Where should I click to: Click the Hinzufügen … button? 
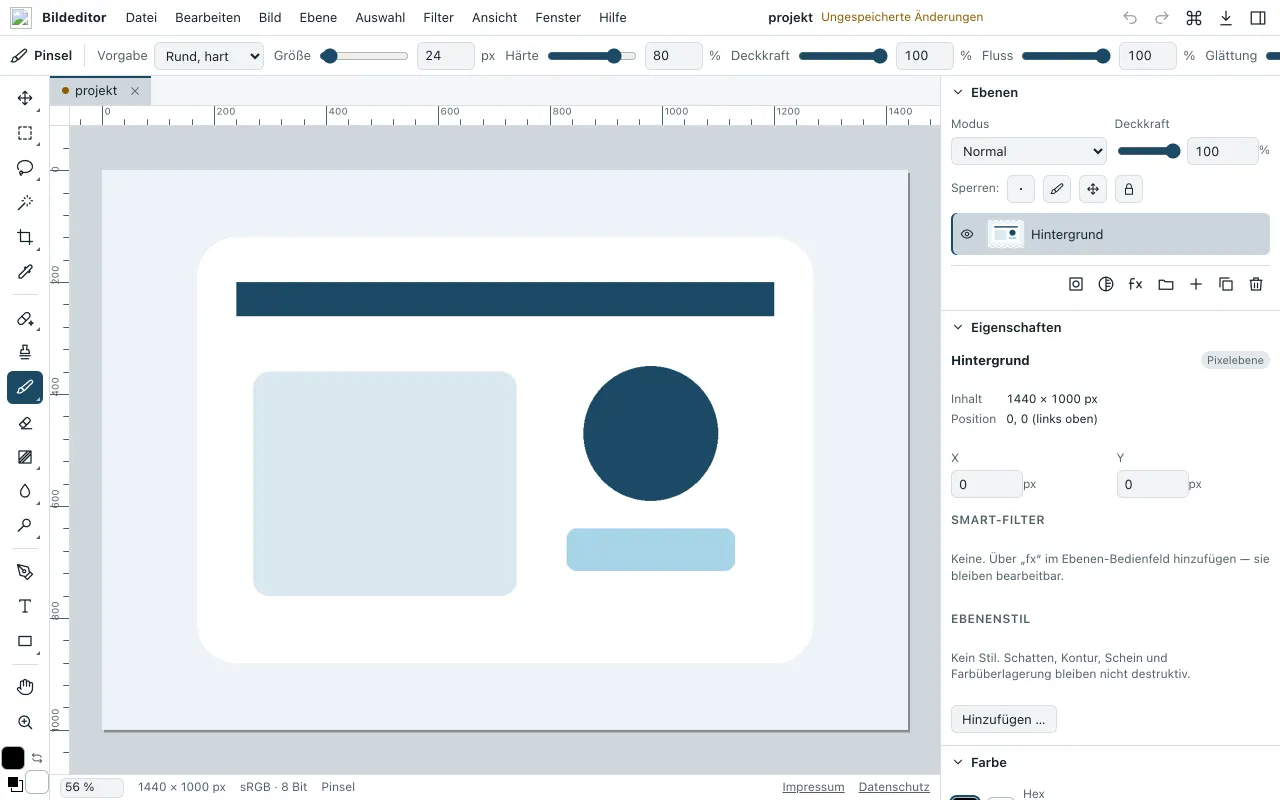tap(1003, 719)
